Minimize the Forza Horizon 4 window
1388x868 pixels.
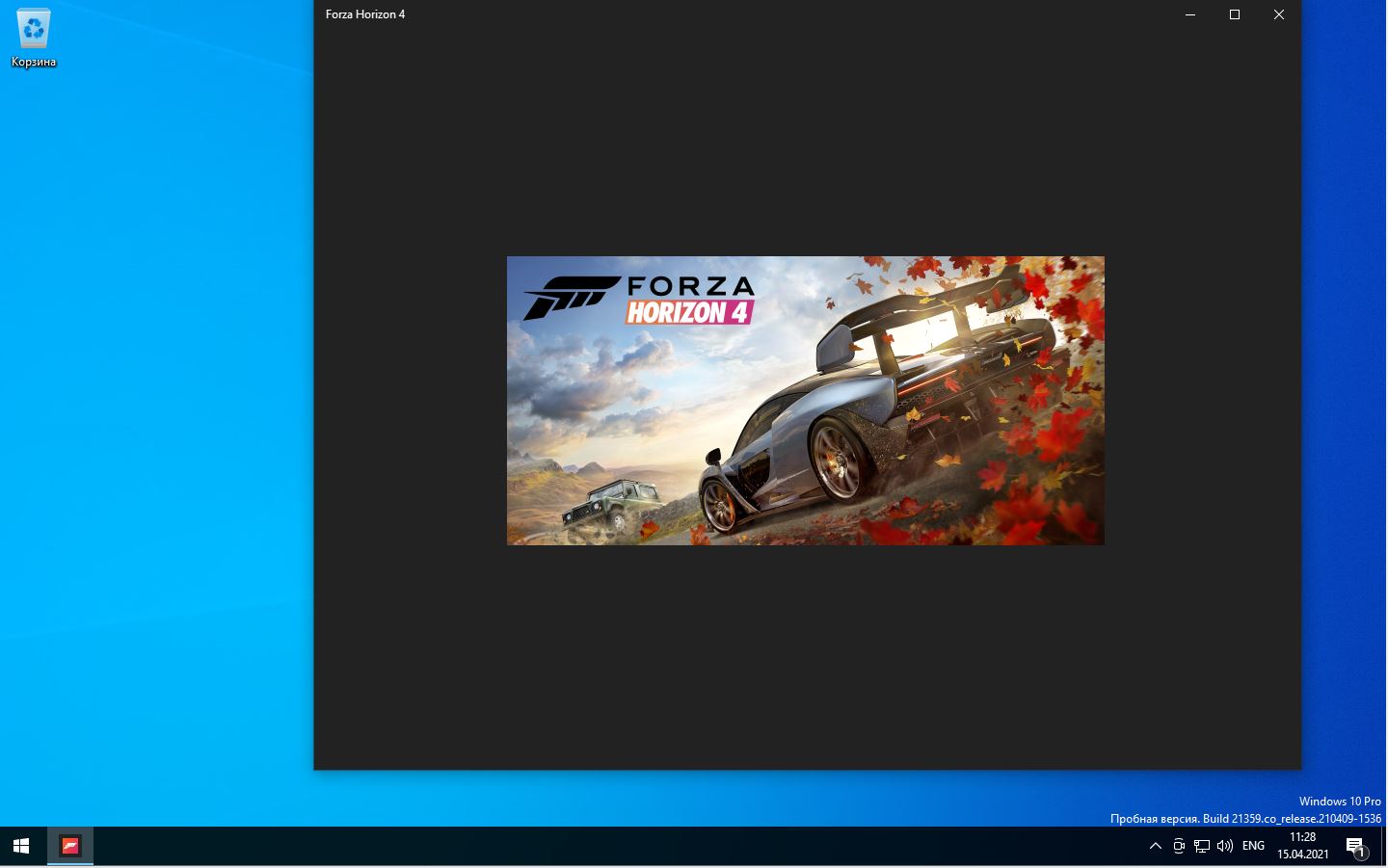(1190, 14)
